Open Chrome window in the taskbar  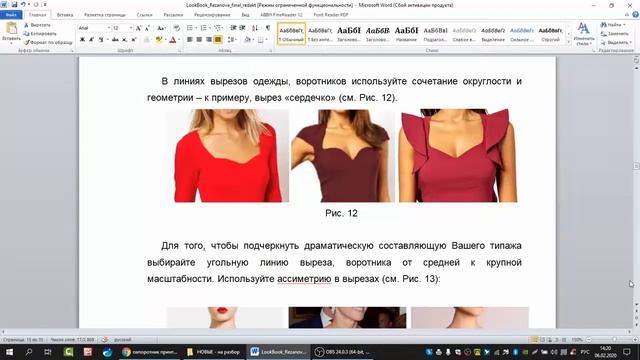pyautogui.click(x=149, y=351)
